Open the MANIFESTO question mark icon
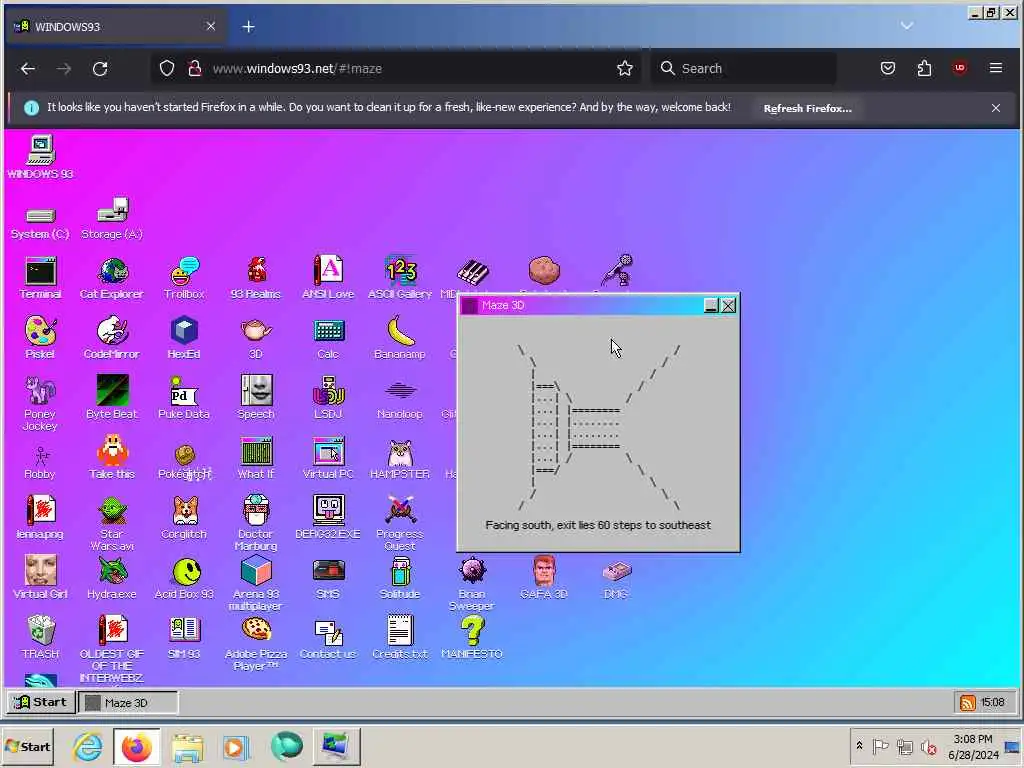The image size is (1024, 768). point(472,637)
